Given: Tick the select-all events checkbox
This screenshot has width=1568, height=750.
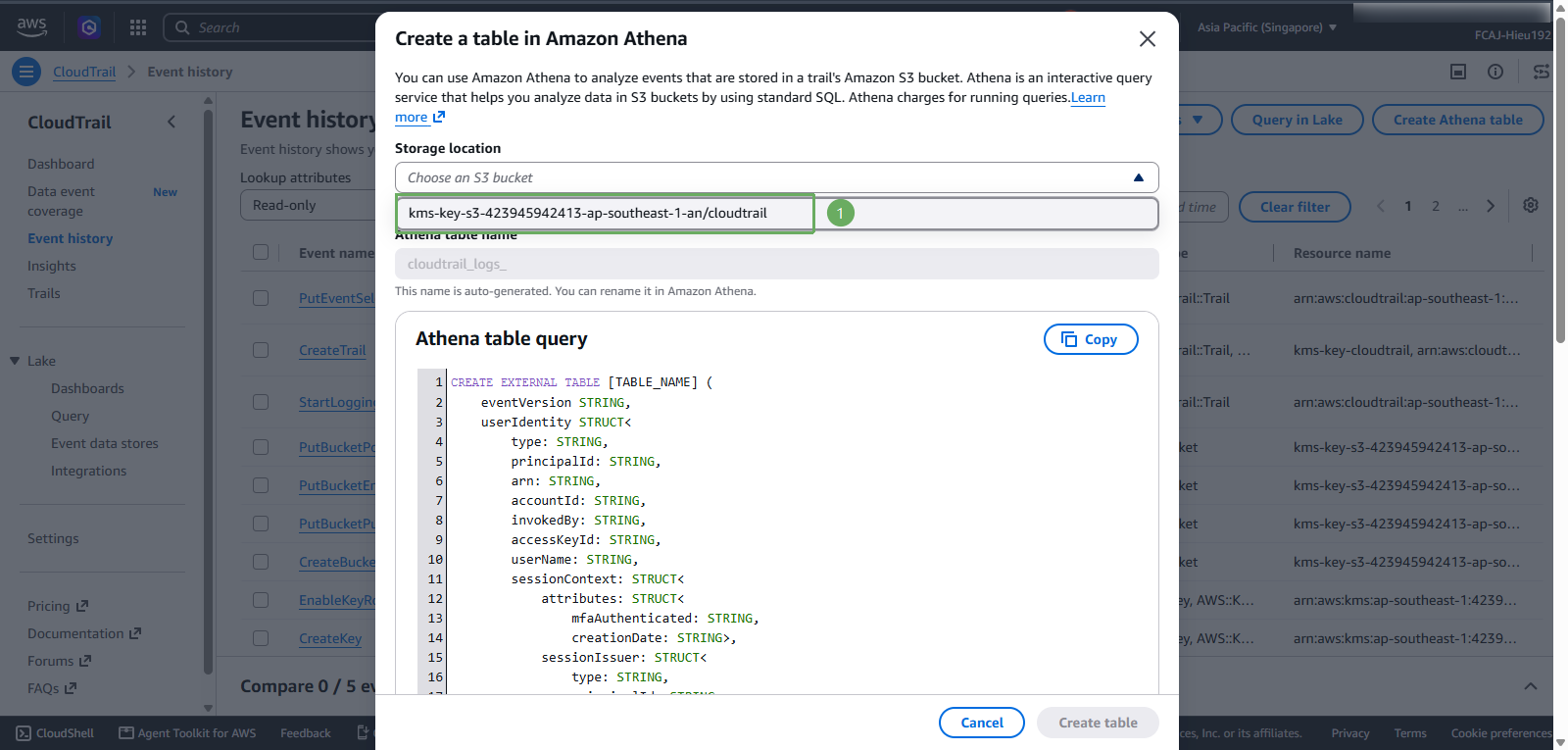Looking at the screenshot, I should pyautogui.click(x=261, y=252).
